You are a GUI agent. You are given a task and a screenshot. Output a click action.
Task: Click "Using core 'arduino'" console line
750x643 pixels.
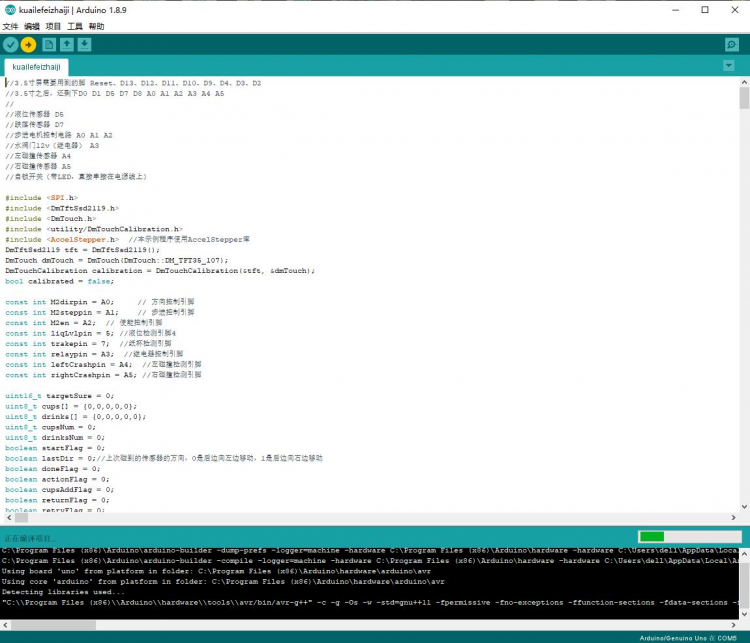223,582
